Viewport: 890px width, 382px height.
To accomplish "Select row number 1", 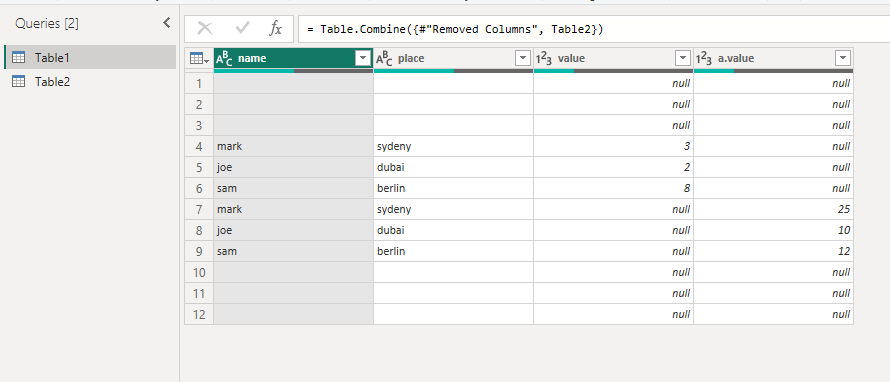I will (199, 83).
